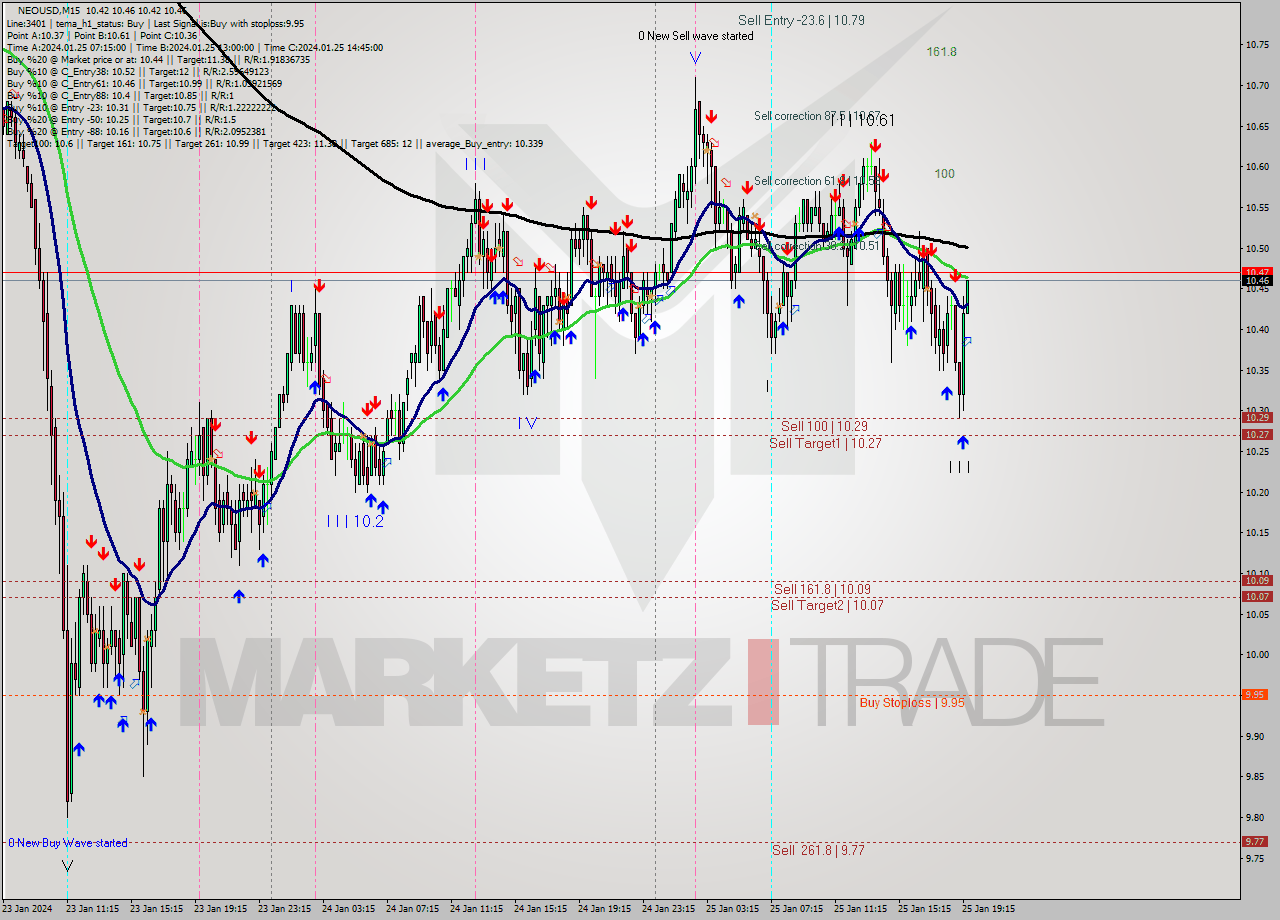Click the 10.35 price scale value
This screenshot has height=920, width=1280.
click(1256, 370)
